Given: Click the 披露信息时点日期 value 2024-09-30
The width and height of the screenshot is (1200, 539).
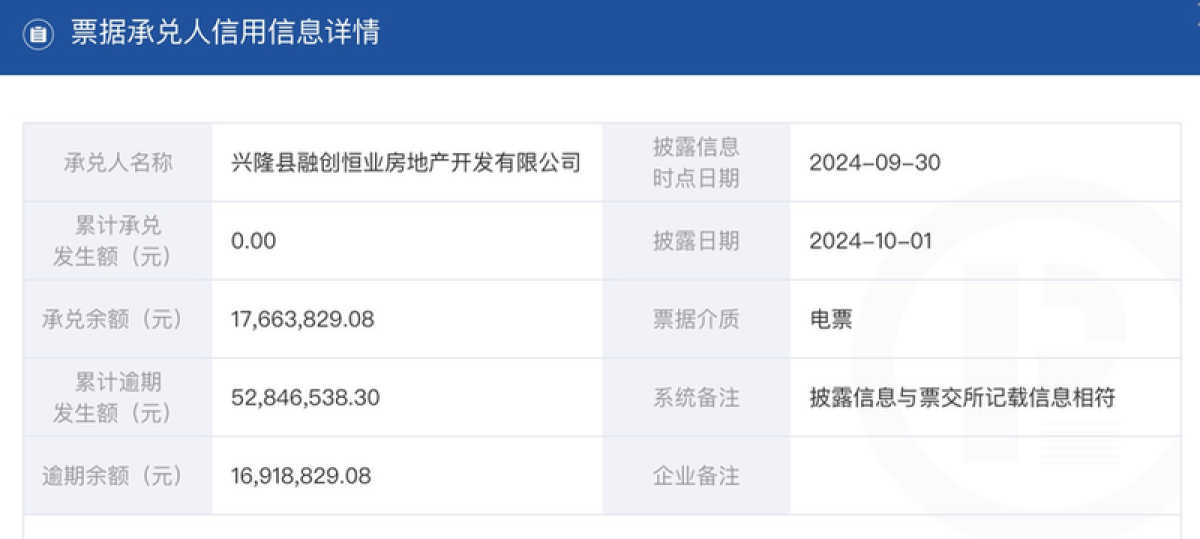Looking at the screenshot, I should click(875, 162).
